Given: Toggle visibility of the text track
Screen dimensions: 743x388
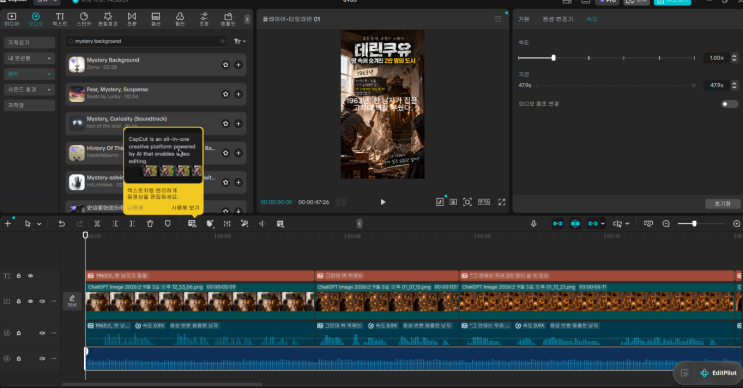Looking at the screenshot, I should pos(30,276).
